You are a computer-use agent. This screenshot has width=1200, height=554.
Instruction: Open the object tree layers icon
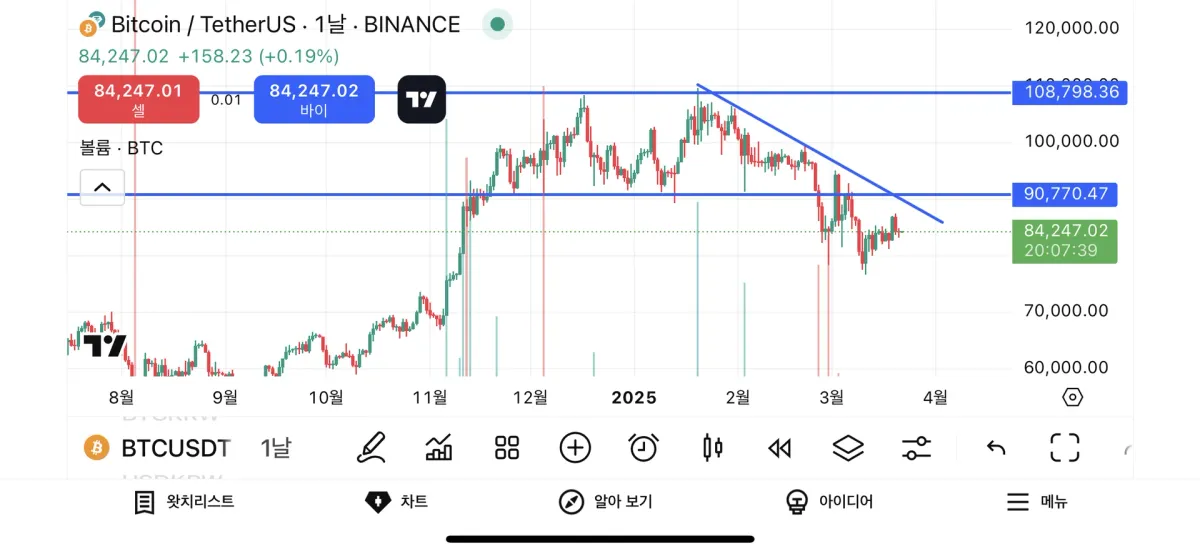click(x=848, y=447)
